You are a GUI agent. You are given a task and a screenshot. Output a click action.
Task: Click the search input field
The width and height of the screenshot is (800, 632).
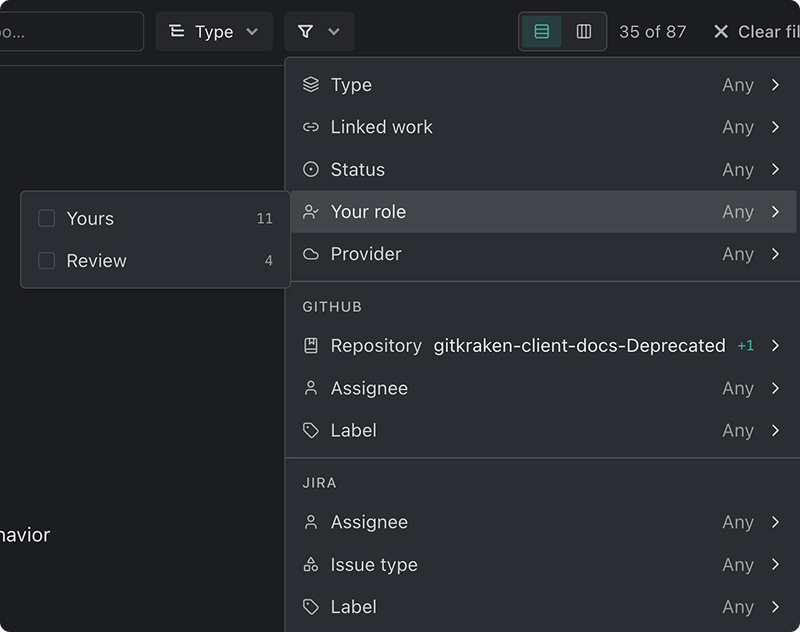[70, 32]
